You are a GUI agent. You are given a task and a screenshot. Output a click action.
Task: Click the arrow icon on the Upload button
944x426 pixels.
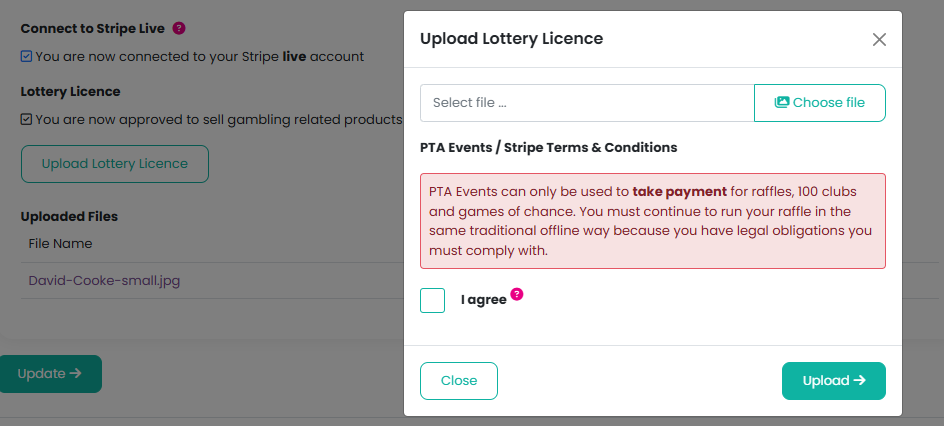coord(859,381)
